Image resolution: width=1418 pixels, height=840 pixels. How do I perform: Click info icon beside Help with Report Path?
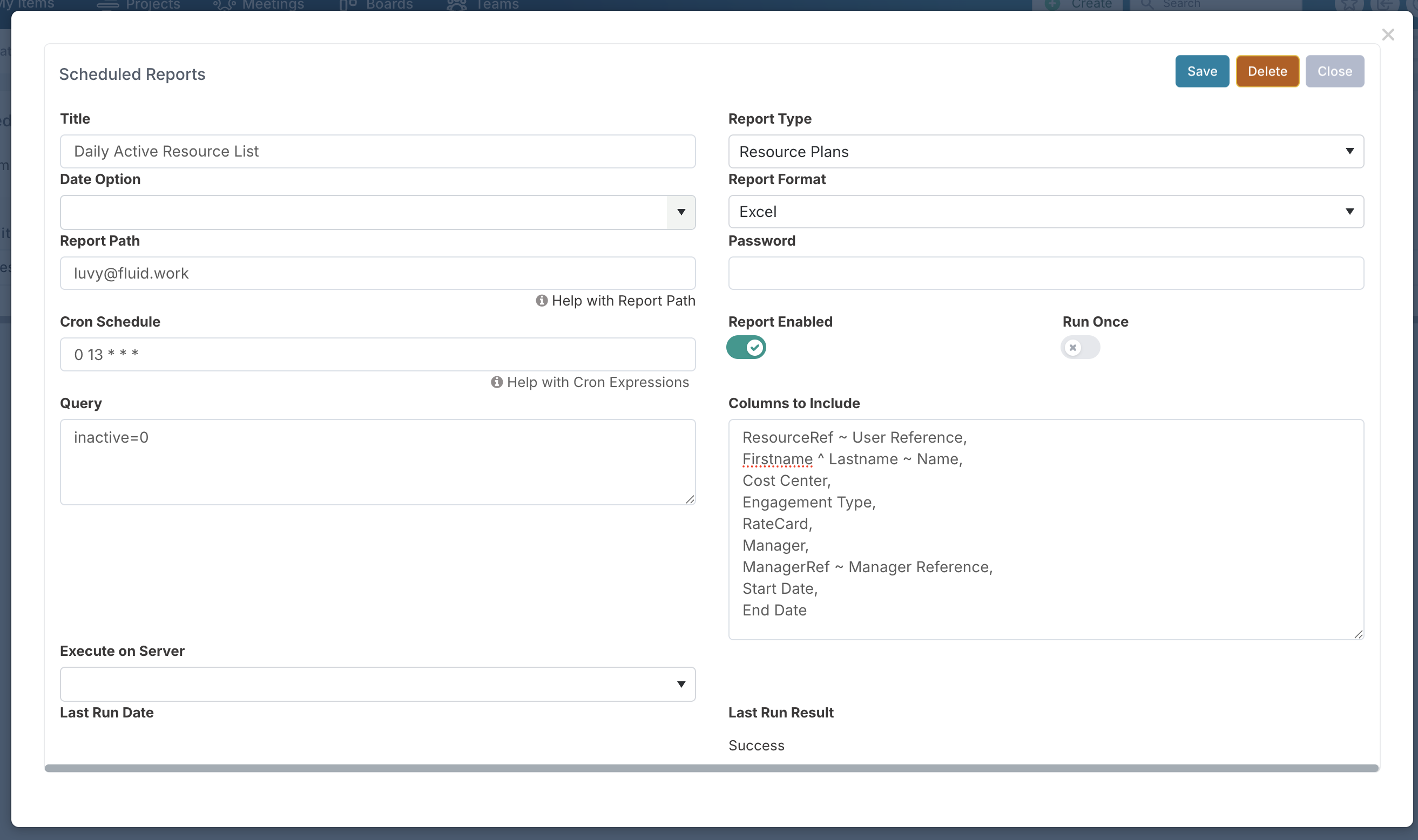tap(542, 301)
